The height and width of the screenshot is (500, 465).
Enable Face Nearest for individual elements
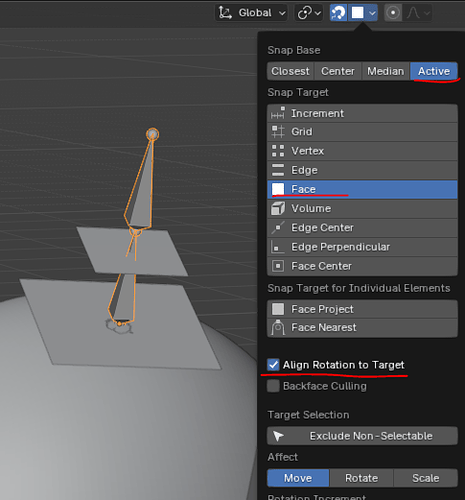(x=362, y=328)
